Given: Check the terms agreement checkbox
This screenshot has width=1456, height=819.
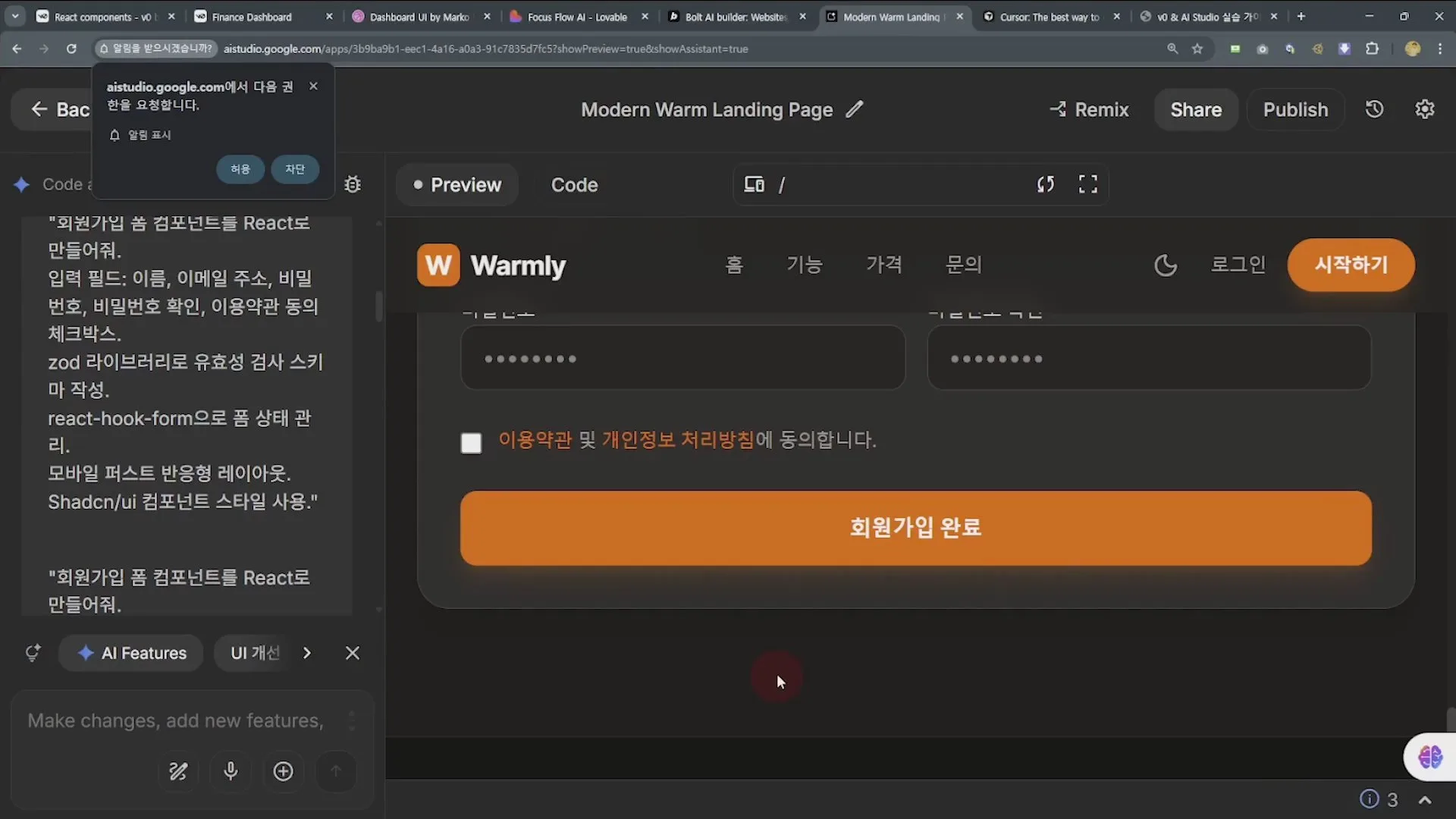Looking at the screenshot, I should coord(471,443).
